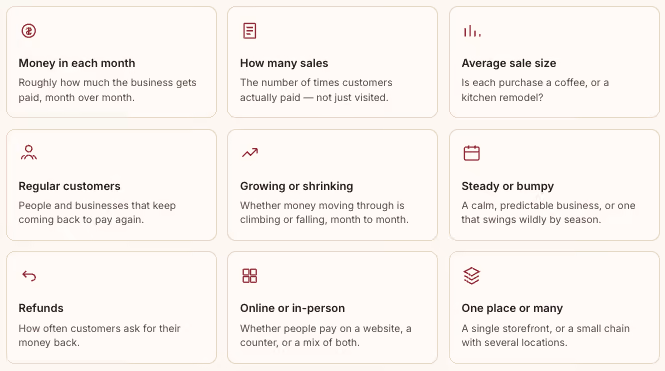The height and width of the screenshot is (371, 665).
Task: Open the How many sales card title
Action: (x=284, y=63)
